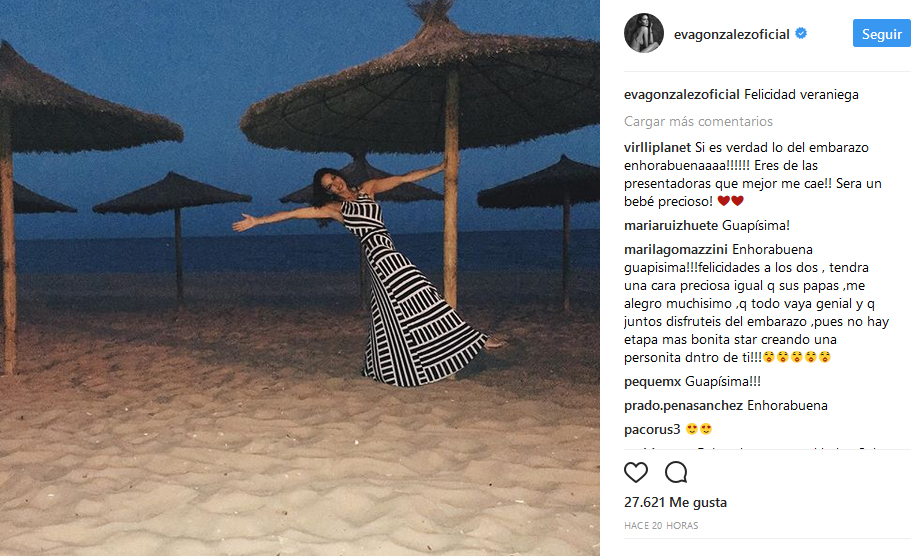Visit virlliplanet commenter profile
Screen dimensions: 917x556
click(657, 147)
